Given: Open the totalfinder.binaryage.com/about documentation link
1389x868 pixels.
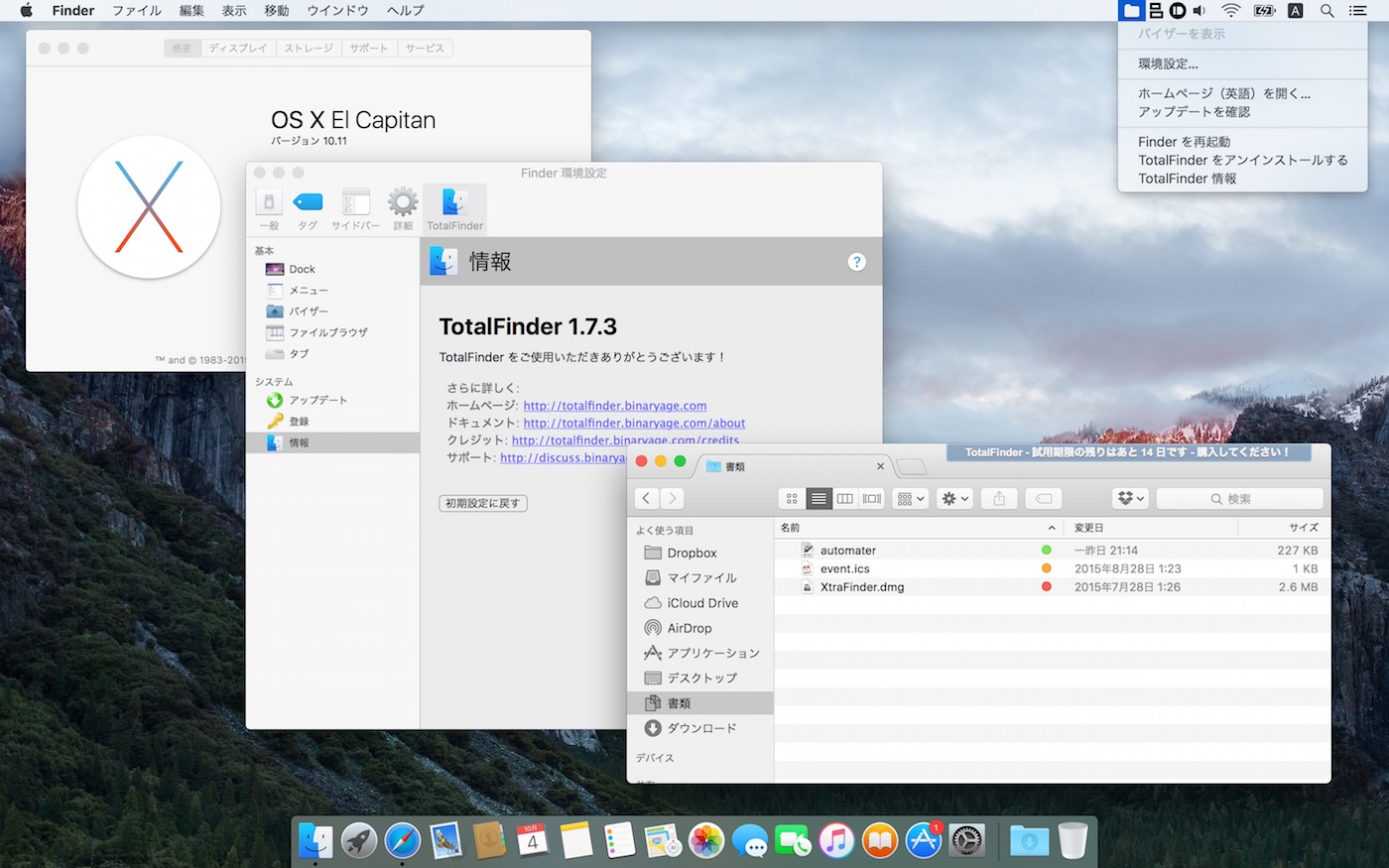Looking at the screenshot, I should (634, 423).
